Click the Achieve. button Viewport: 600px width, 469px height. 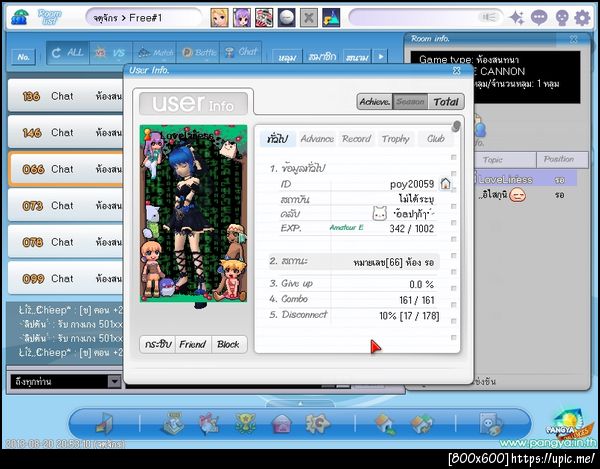pos(375,102)
